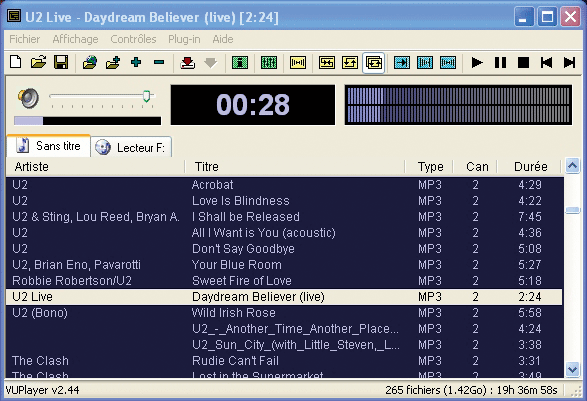The image size is (587, 401).
Task: Open the Aide menu
Action: click(223, 39)
